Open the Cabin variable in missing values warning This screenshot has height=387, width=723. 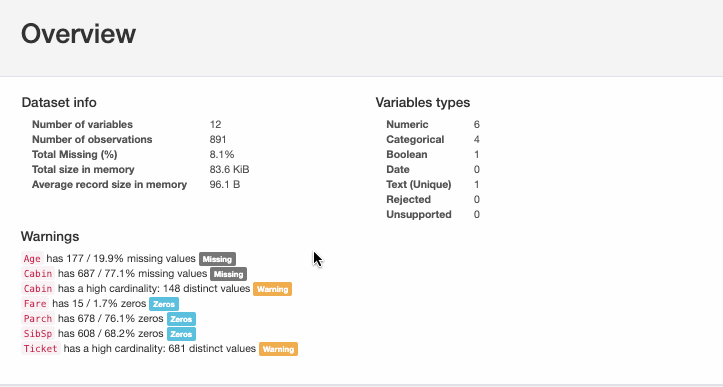tap(38, 274)
